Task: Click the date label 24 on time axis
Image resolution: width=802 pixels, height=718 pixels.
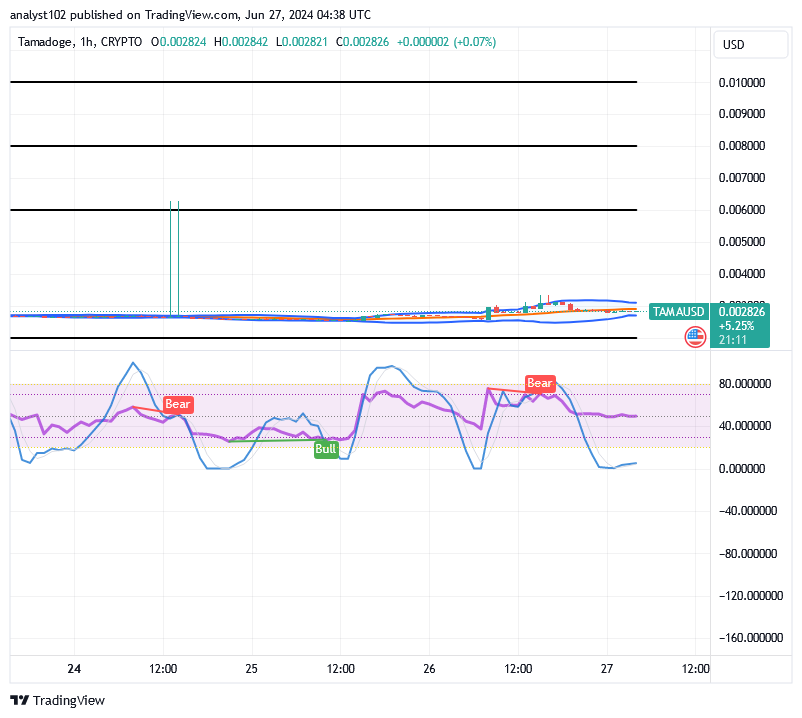Action: tap(74, 669)
